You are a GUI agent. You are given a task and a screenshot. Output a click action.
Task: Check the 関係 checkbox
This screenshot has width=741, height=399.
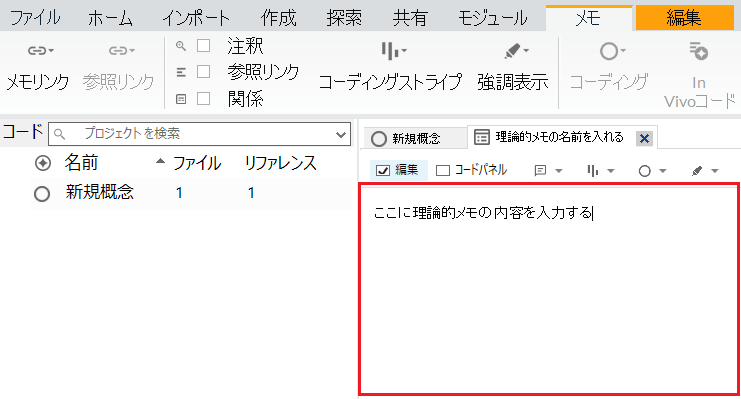pos(204,99)
